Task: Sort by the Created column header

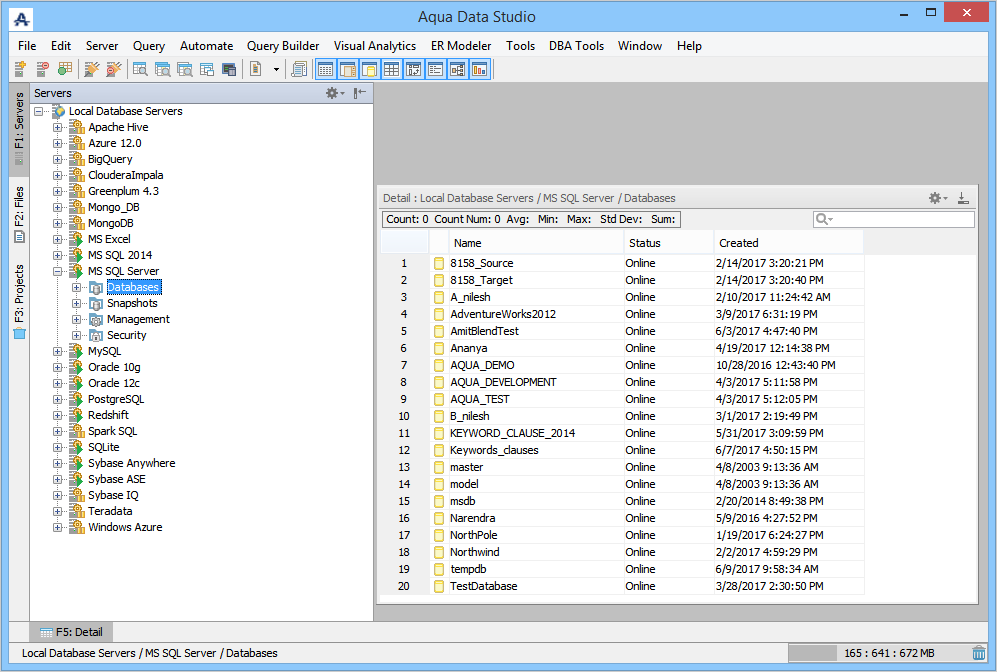Action: 788,243
